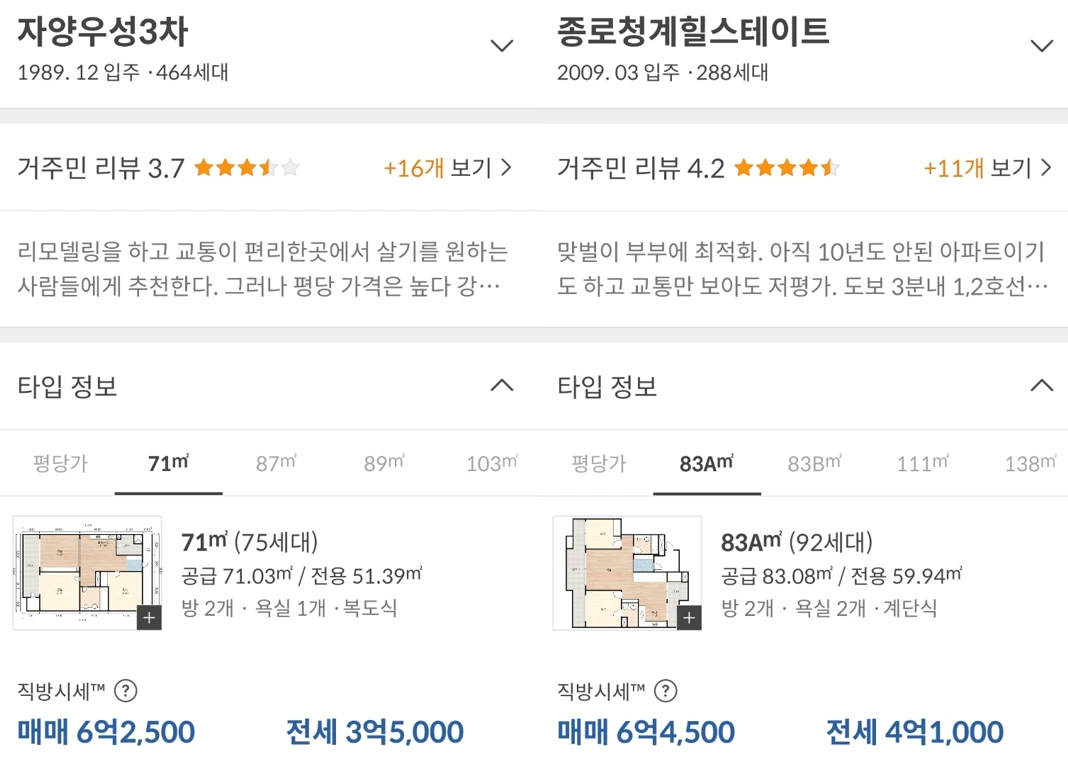Screen dimensions: 1068x770
Task: Click 매매 6억2,500 price
Action: 106,732
